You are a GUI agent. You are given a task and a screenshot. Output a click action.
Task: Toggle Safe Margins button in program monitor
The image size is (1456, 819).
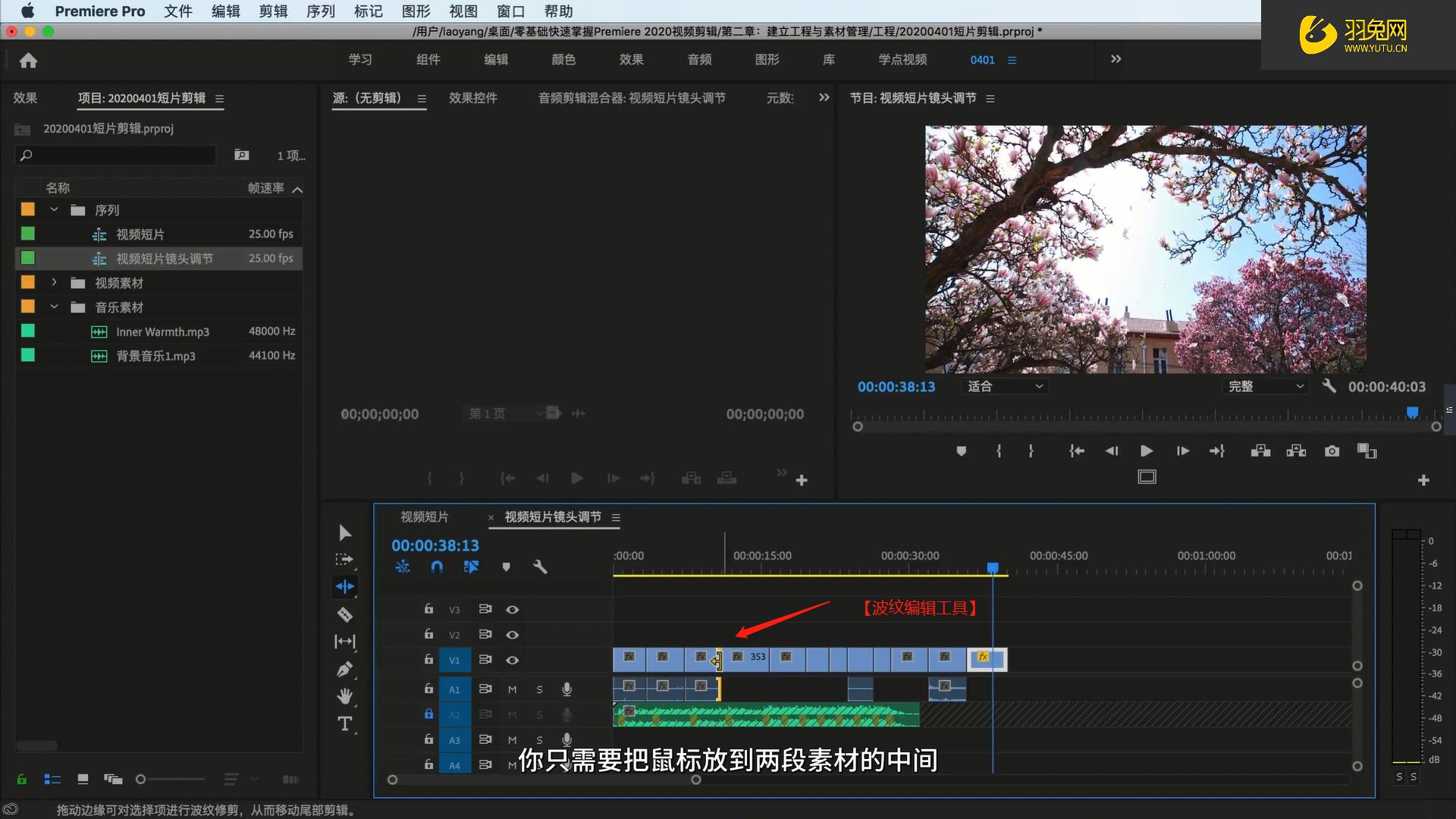[1147, 477]
